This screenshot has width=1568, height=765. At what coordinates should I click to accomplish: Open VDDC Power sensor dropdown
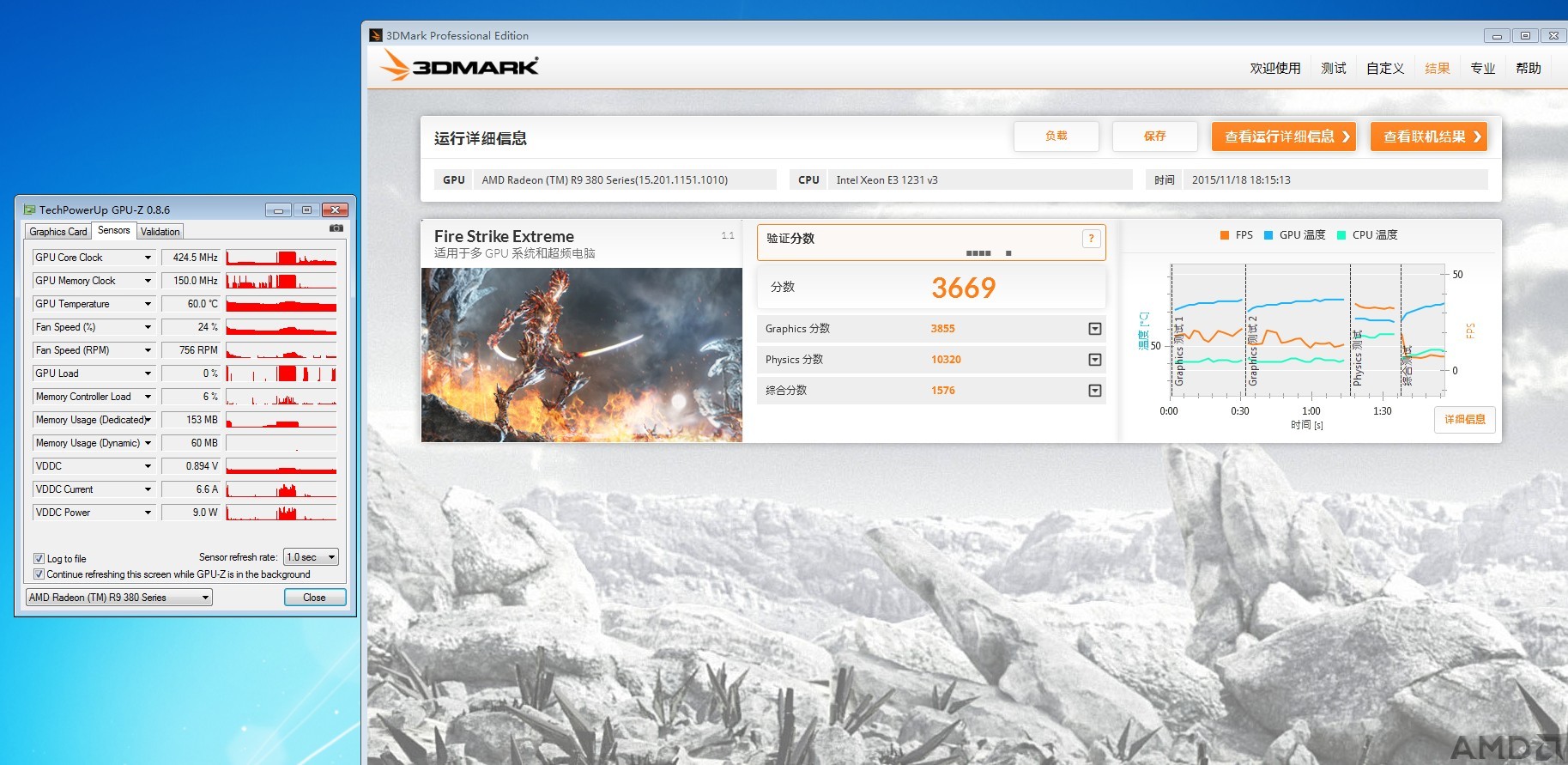(148, 513)
